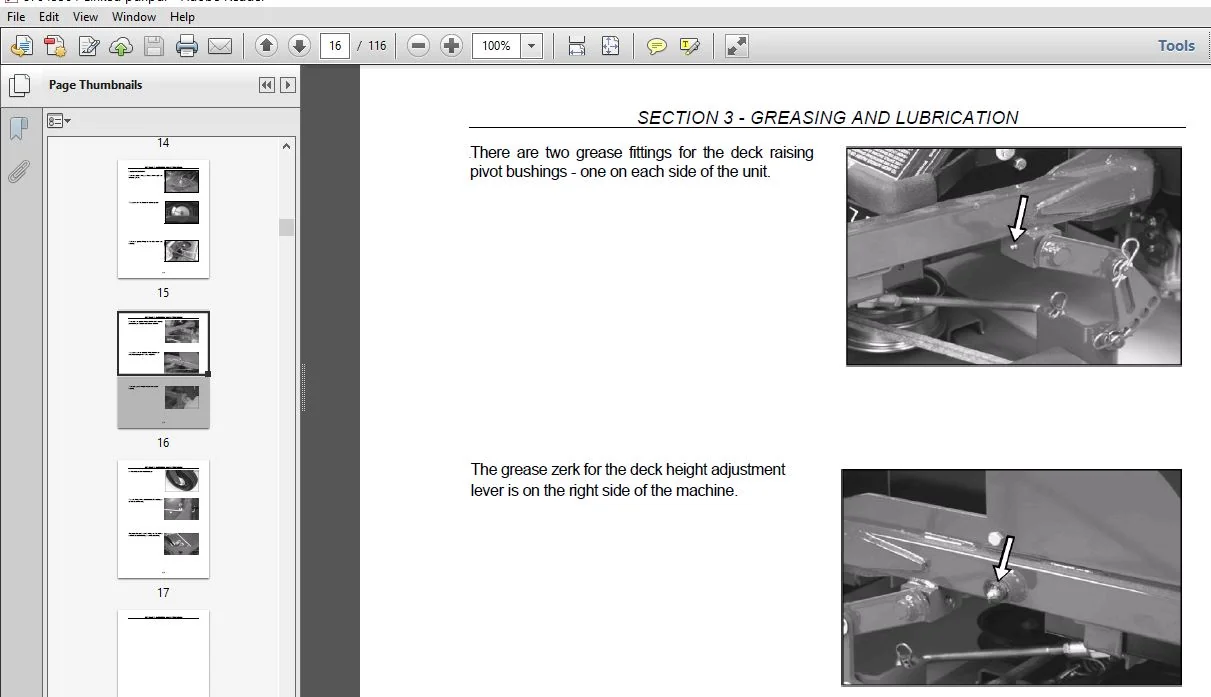This screenshot has height=697, width=1211.
Task: Open thumbnail options dropdown menu
Action: (x=59, y=121)
